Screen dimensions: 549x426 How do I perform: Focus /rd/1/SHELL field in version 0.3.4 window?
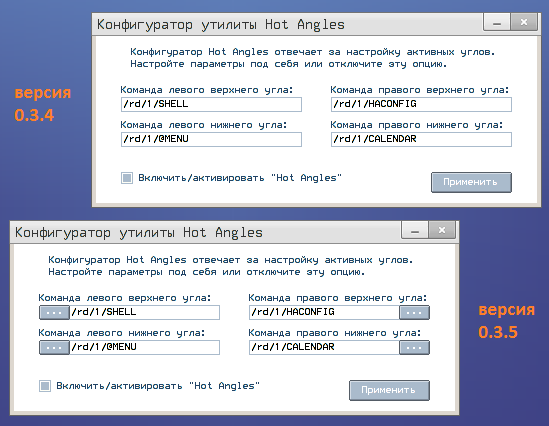pos(211,104)
